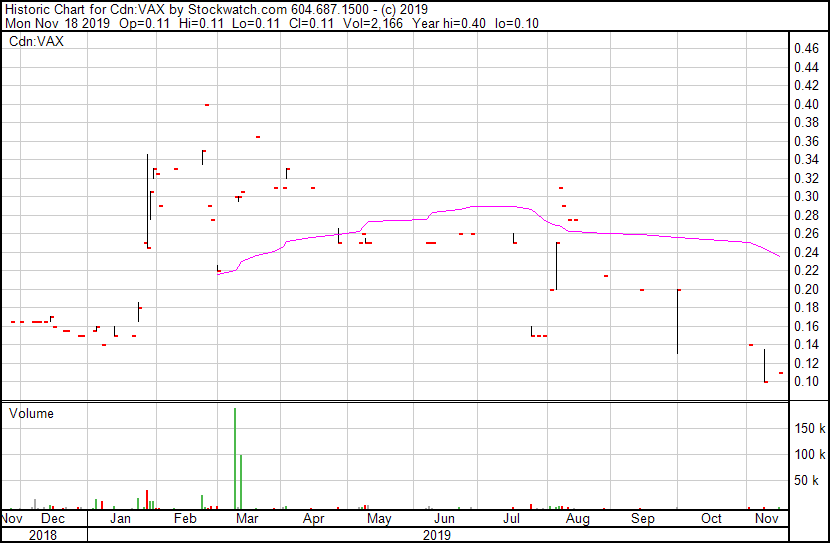830x543 pixels.
Task: Click the long black price bar in late September
Action: (678, 321)
